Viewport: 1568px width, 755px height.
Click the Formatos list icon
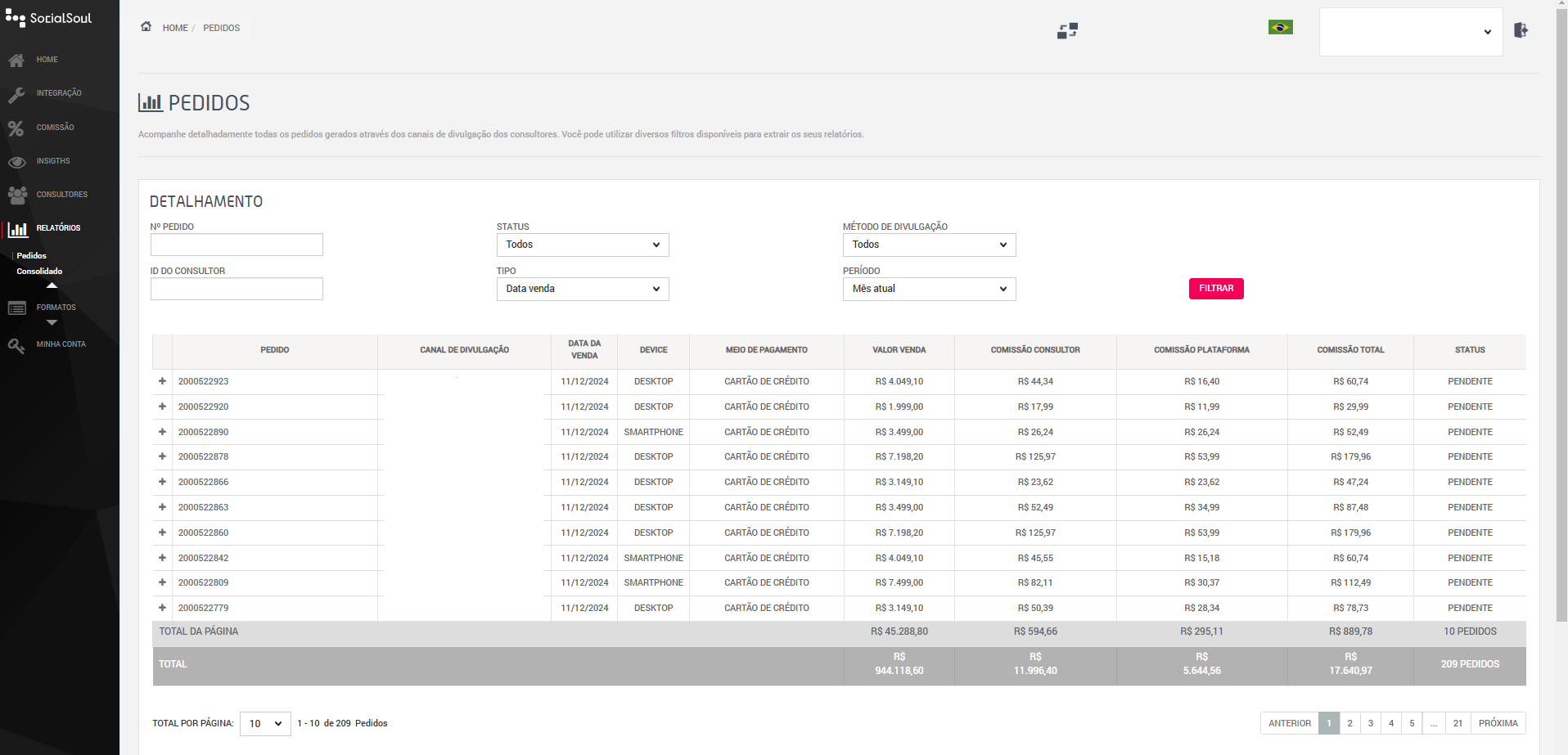click(x=16, y=308)
